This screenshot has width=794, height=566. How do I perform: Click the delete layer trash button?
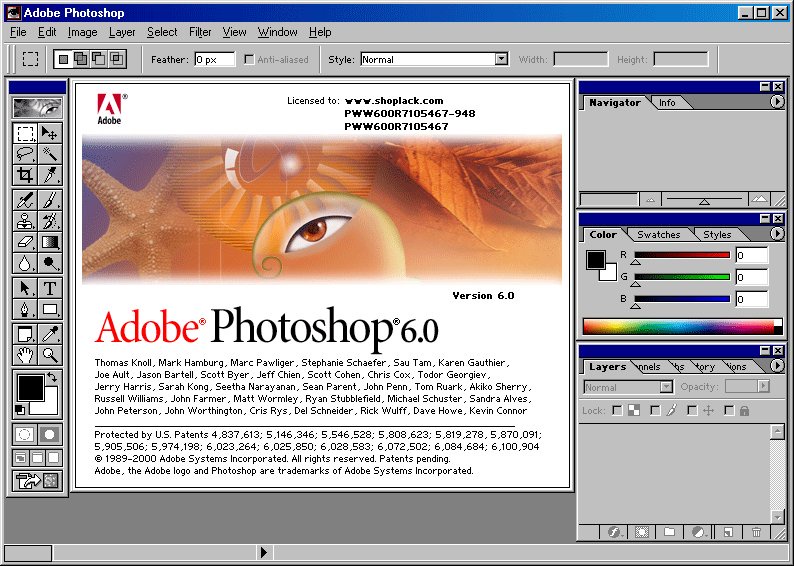(757, 532)
